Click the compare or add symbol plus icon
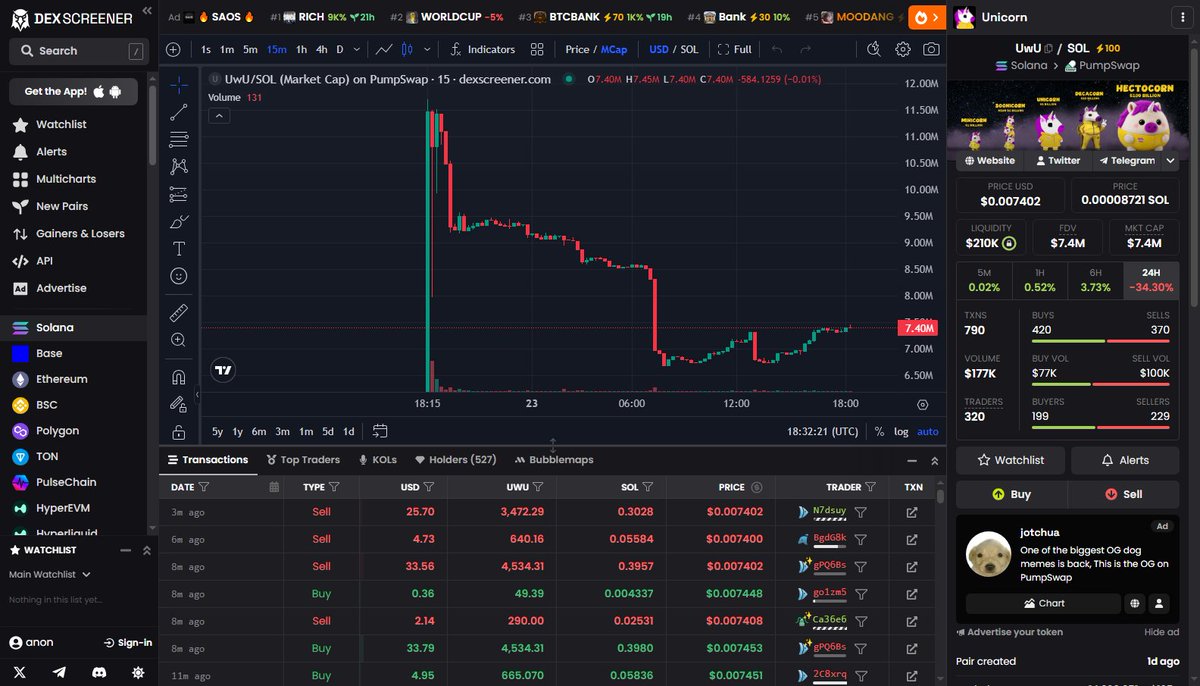Image resolution: width=1200 pixels, height=686 pixels. point(173,49)
